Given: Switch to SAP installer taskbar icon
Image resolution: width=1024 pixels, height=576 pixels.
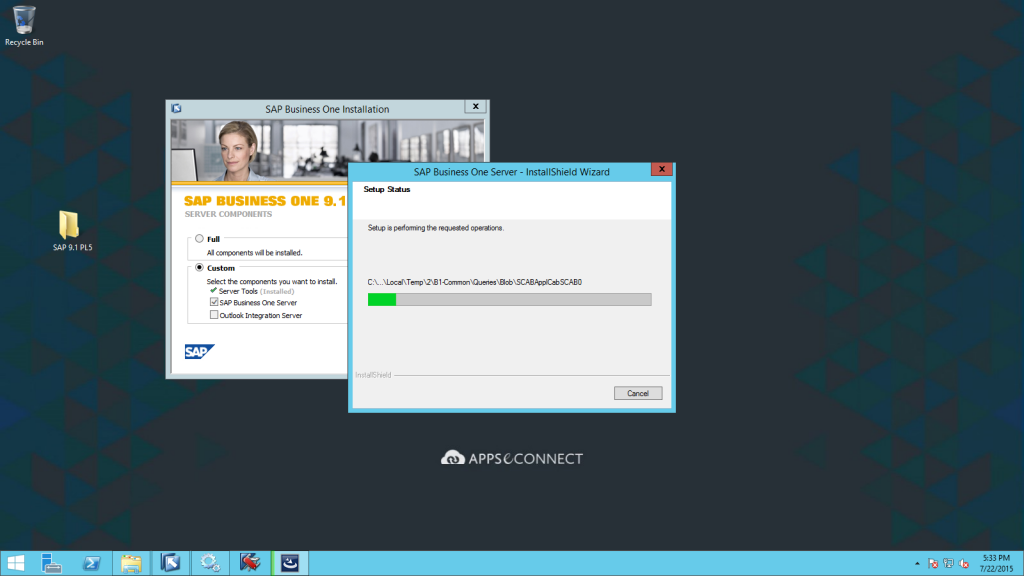Looking at the screenshot, I should (x=170, y=563).
